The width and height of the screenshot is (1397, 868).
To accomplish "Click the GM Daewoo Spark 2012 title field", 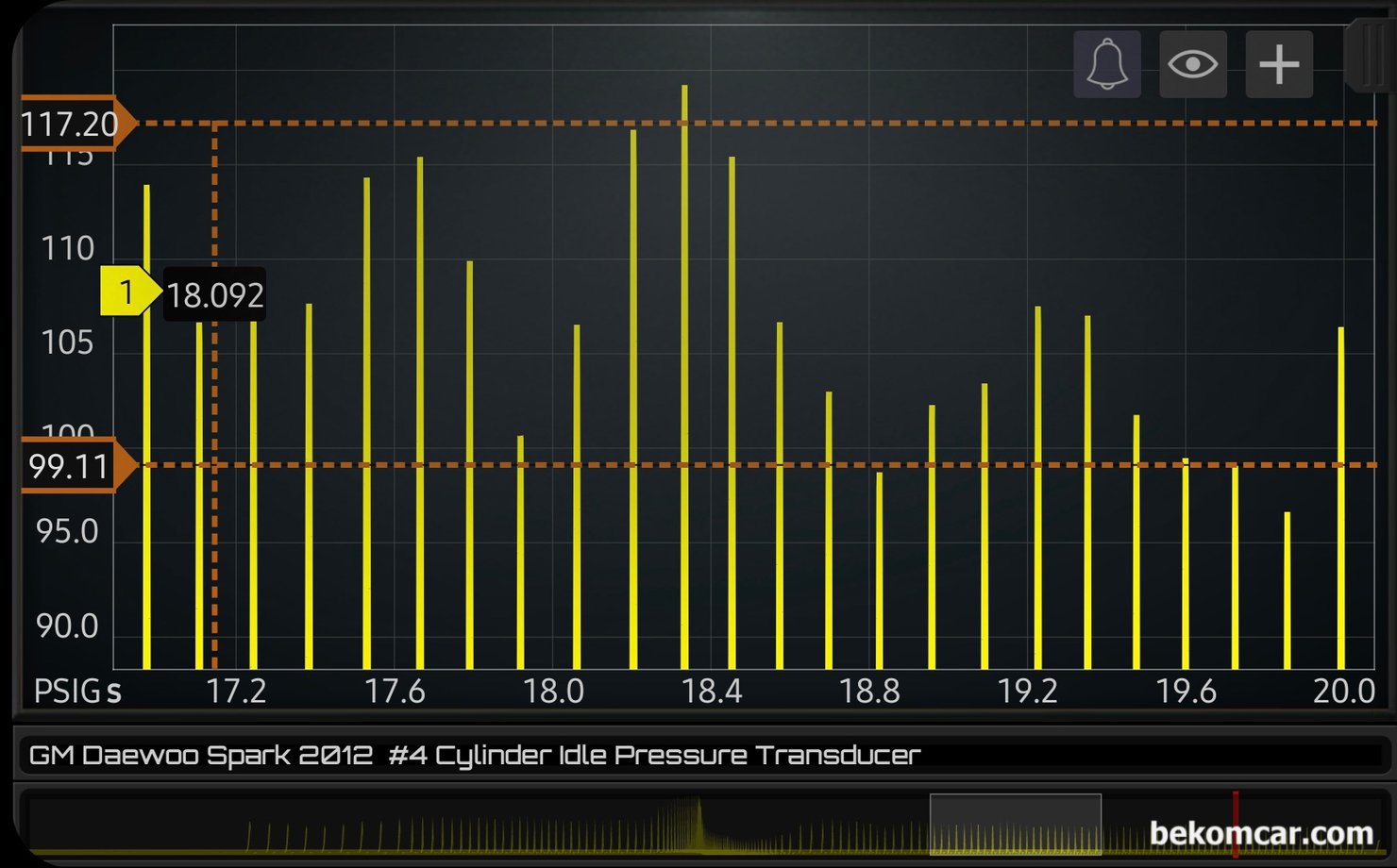I will click(474, 756).
